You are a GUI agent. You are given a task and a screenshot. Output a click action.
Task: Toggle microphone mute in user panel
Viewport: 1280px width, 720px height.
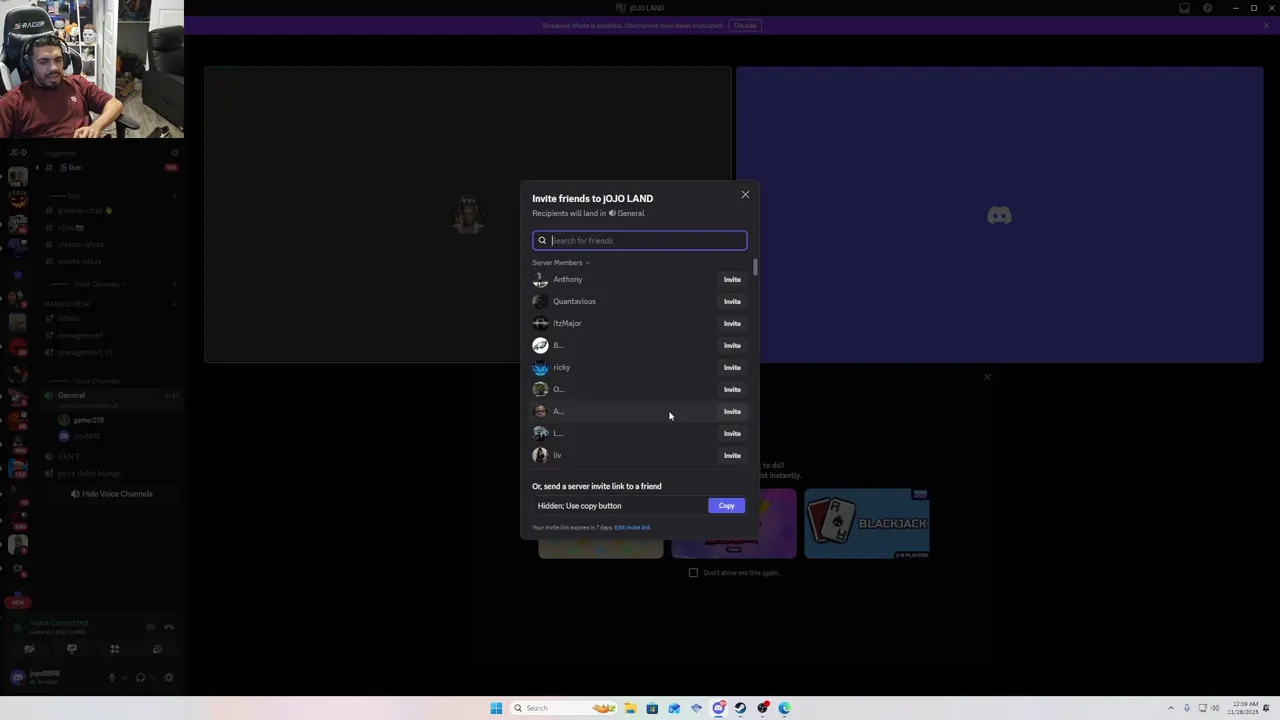(x=112, y=678)
